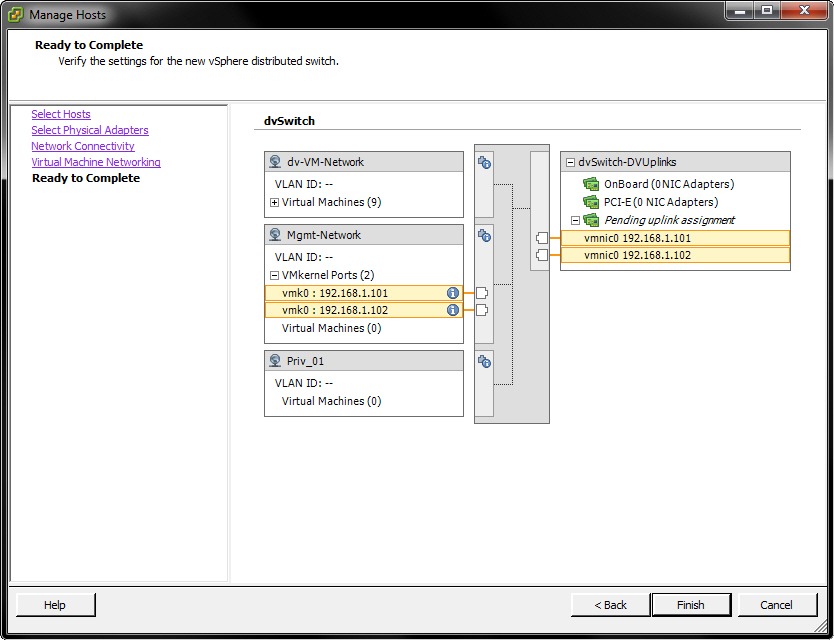Viewport: 834px width, 640px height.
Task: Click the Back button
Action: click(610, 605)
